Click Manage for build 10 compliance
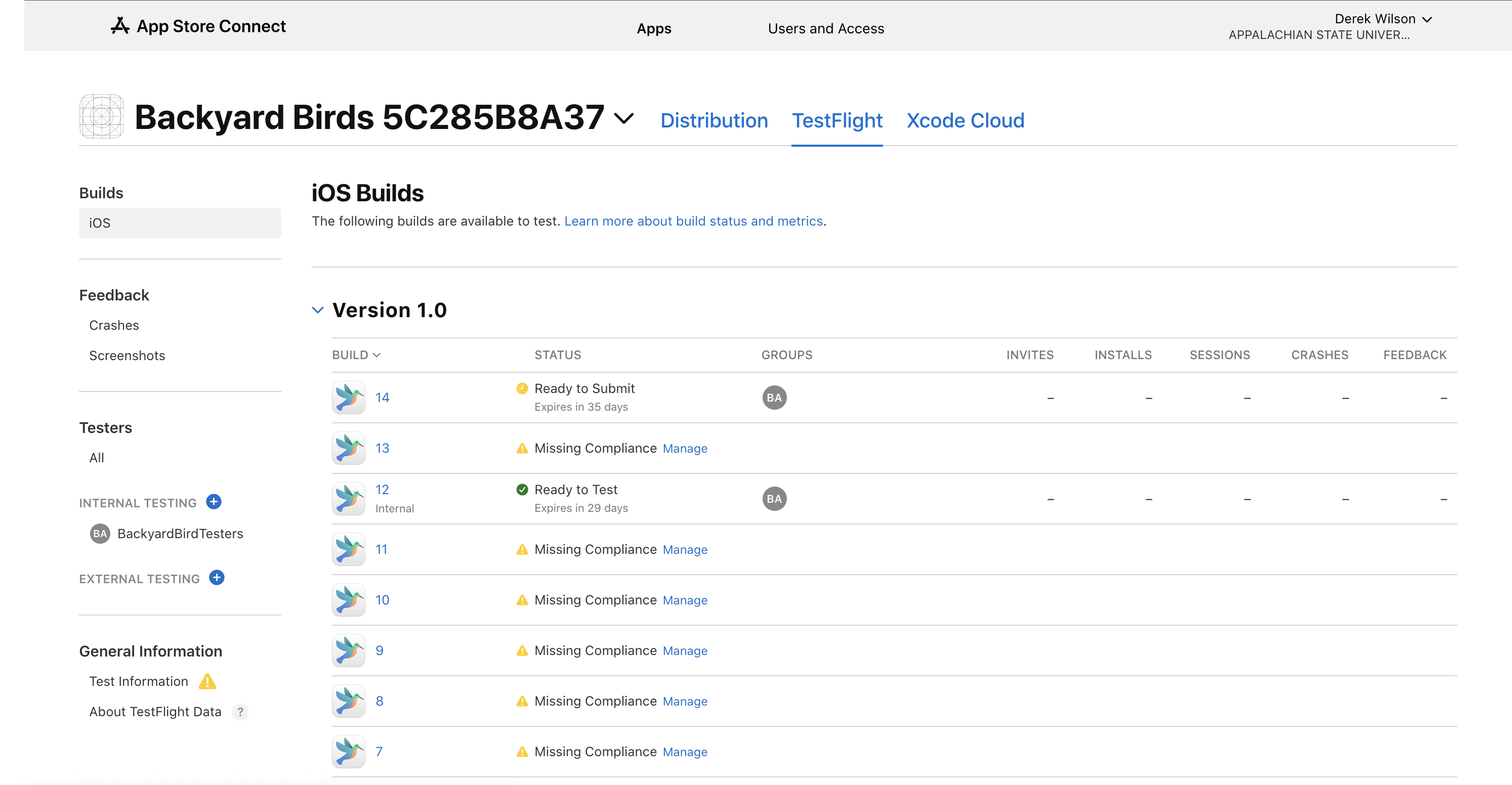 [x=685, y=600]
